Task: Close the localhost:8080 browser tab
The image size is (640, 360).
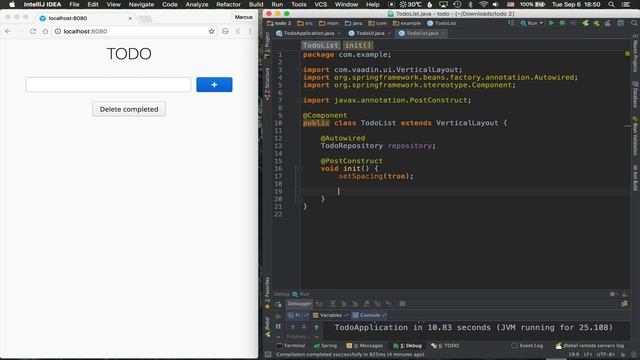Action: click(x=130, y=18)
